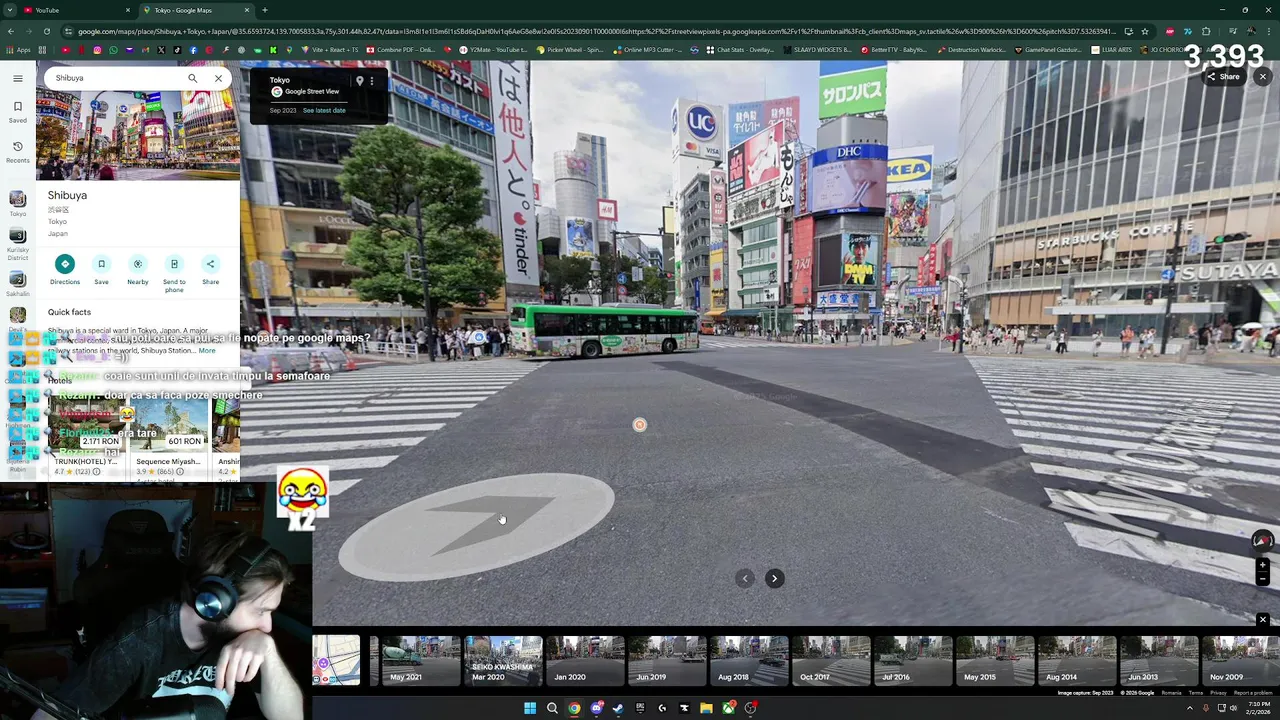Click the Share button over Street View
This screenshot has width=1280, height=720.
(1223, 77)
